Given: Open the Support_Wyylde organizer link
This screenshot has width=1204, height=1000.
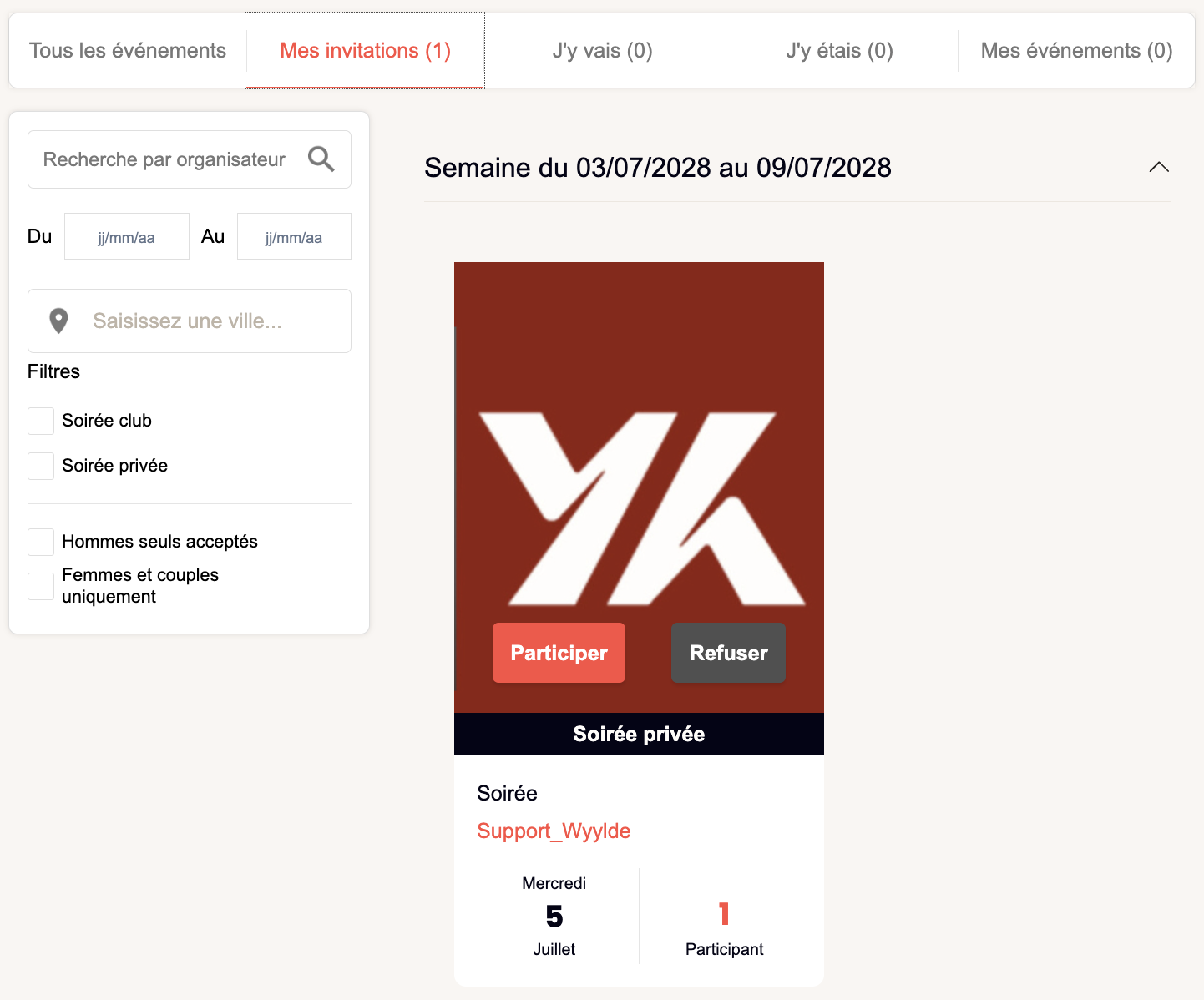Looking at the screenshot, I should tap(554, 831).
